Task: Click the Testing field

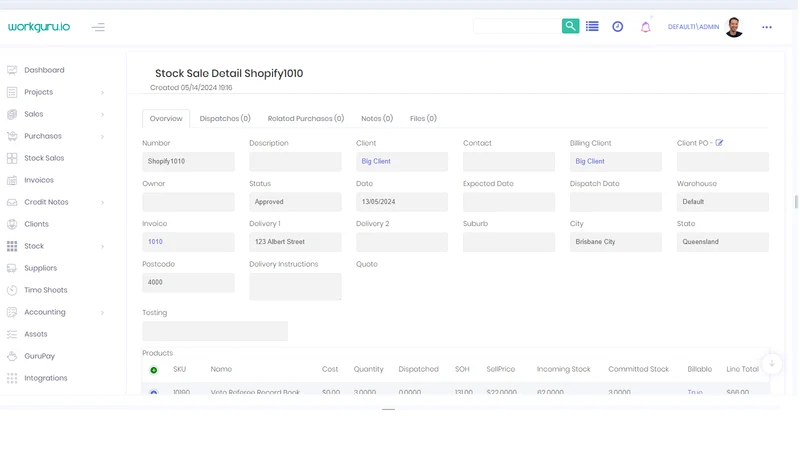Action: pyautogui.click(x=215, y=331)
